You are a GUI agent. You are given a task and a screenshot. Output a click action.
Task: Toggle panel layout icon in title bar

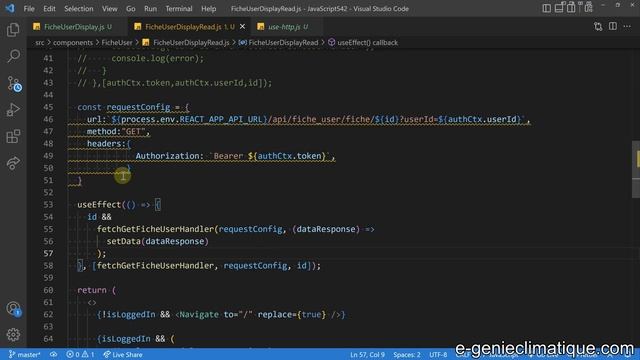(x=559, y=8)
